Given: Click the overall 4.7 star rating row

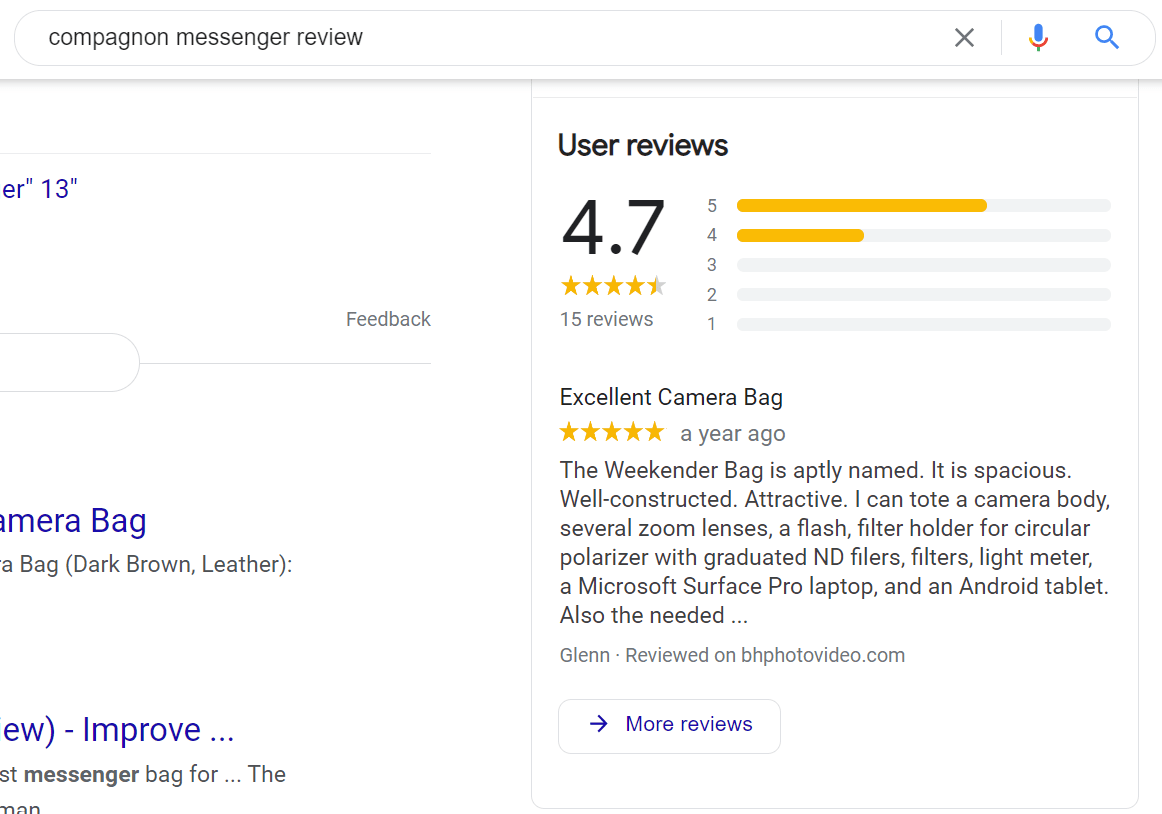Looking at the screenshot, I should pyautogui.click(x=614, y=285).
